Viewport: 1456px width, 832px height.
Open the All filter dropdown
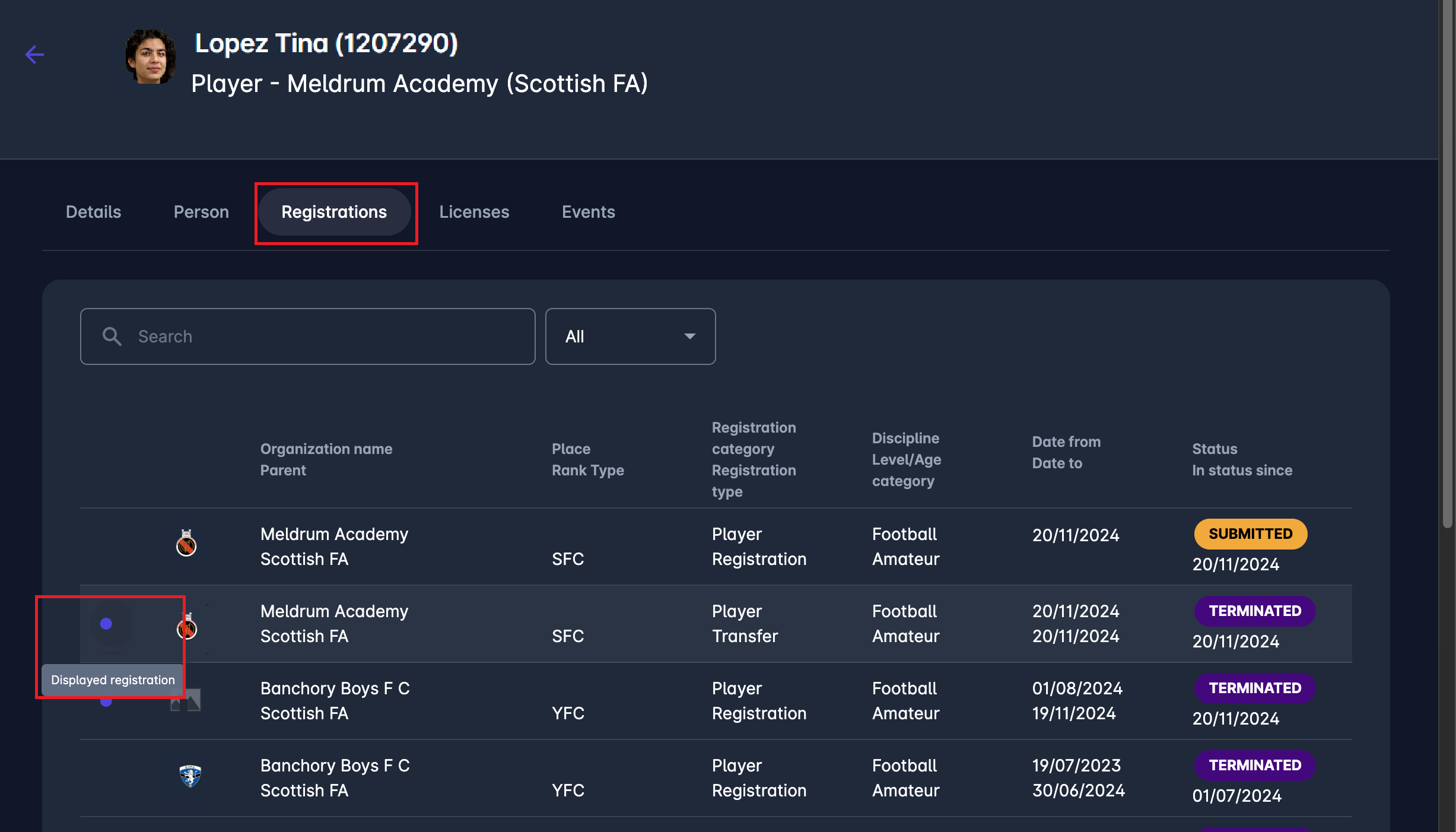tap(630, 336)
